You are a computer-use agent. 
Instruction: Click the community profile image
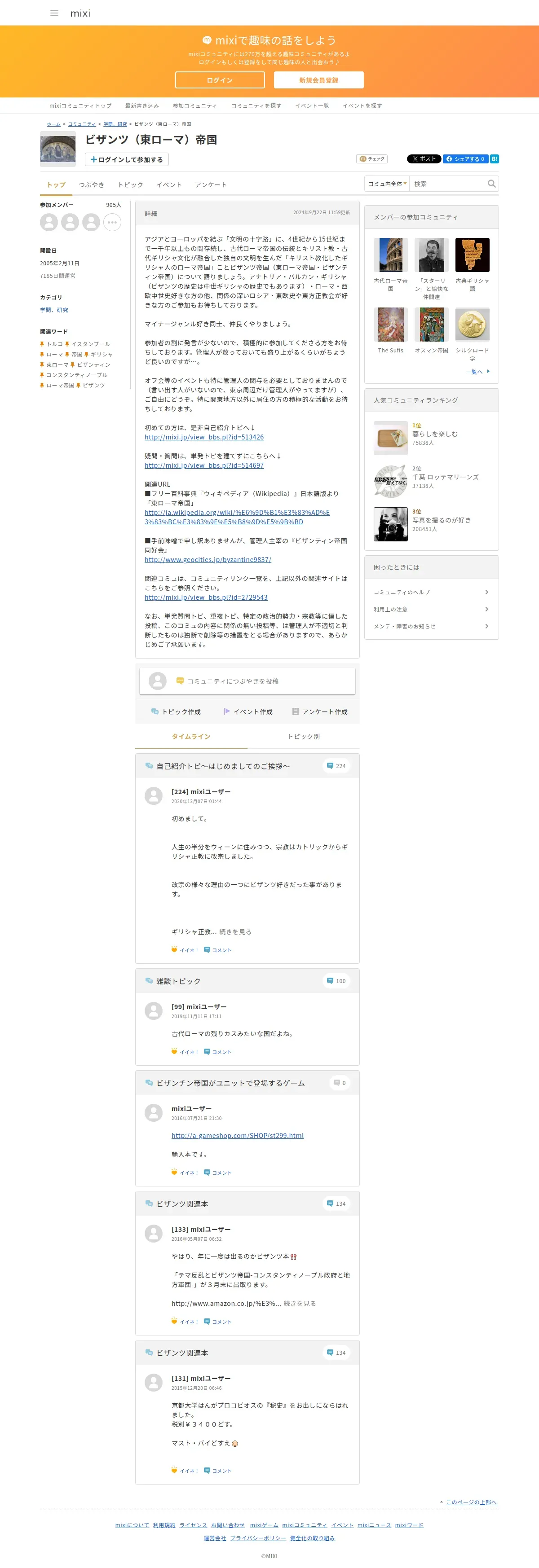coord(58,149)
